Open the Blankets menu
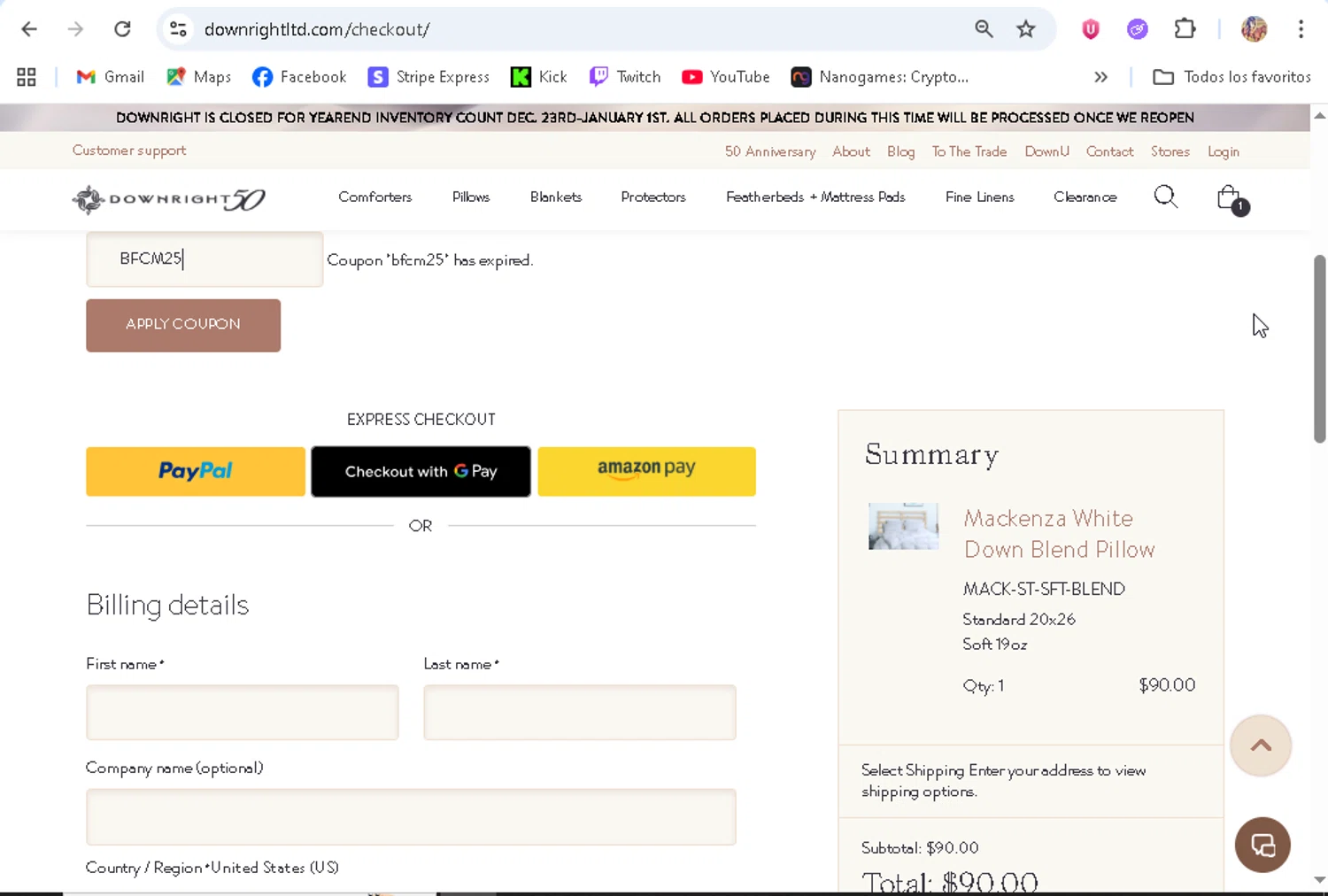The image size is (1328, 896). pyautogui.click(x=556, y=197)
